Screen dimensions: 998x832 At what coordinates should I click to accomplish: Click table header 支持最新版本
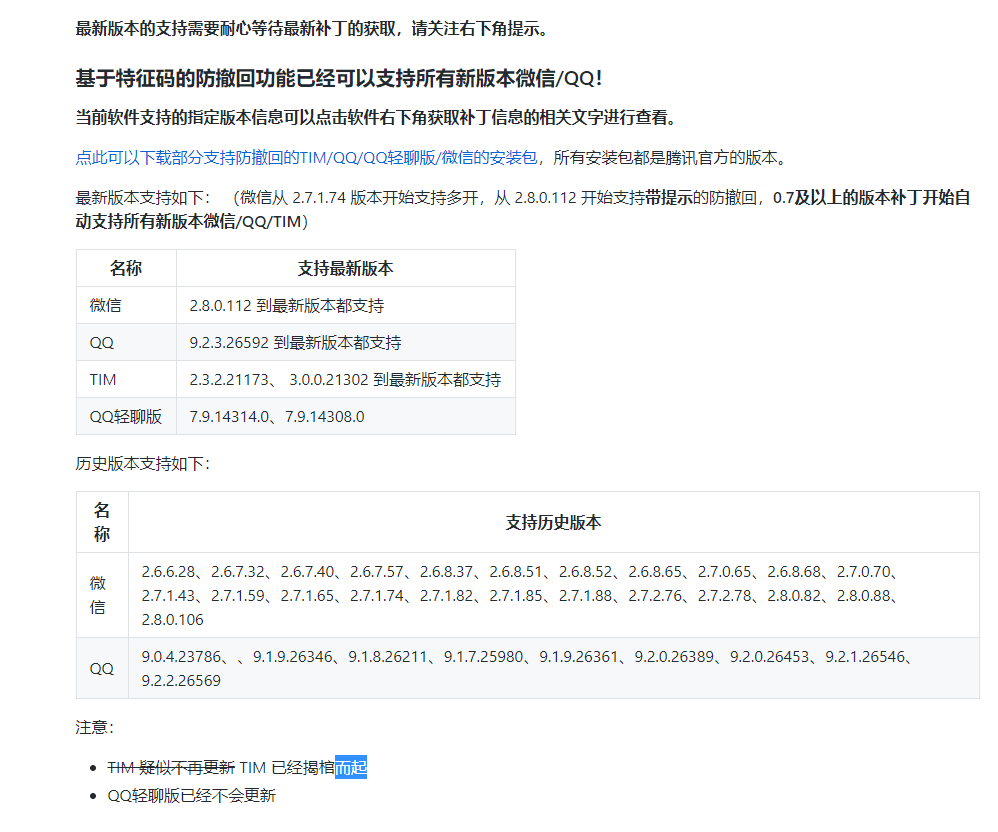[x=346, y=268]
